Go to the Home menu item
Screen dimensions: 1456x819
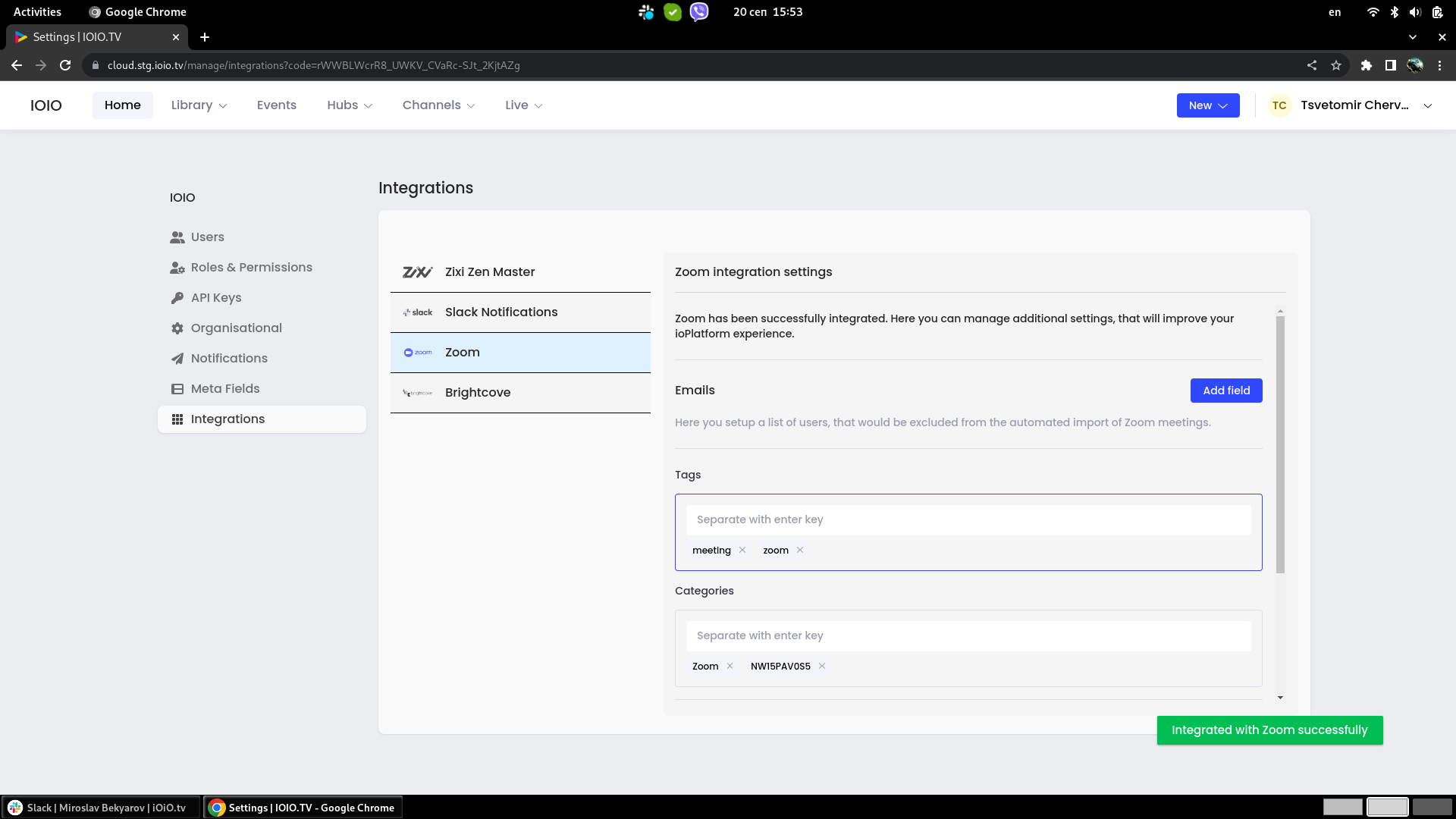(123, 105)
